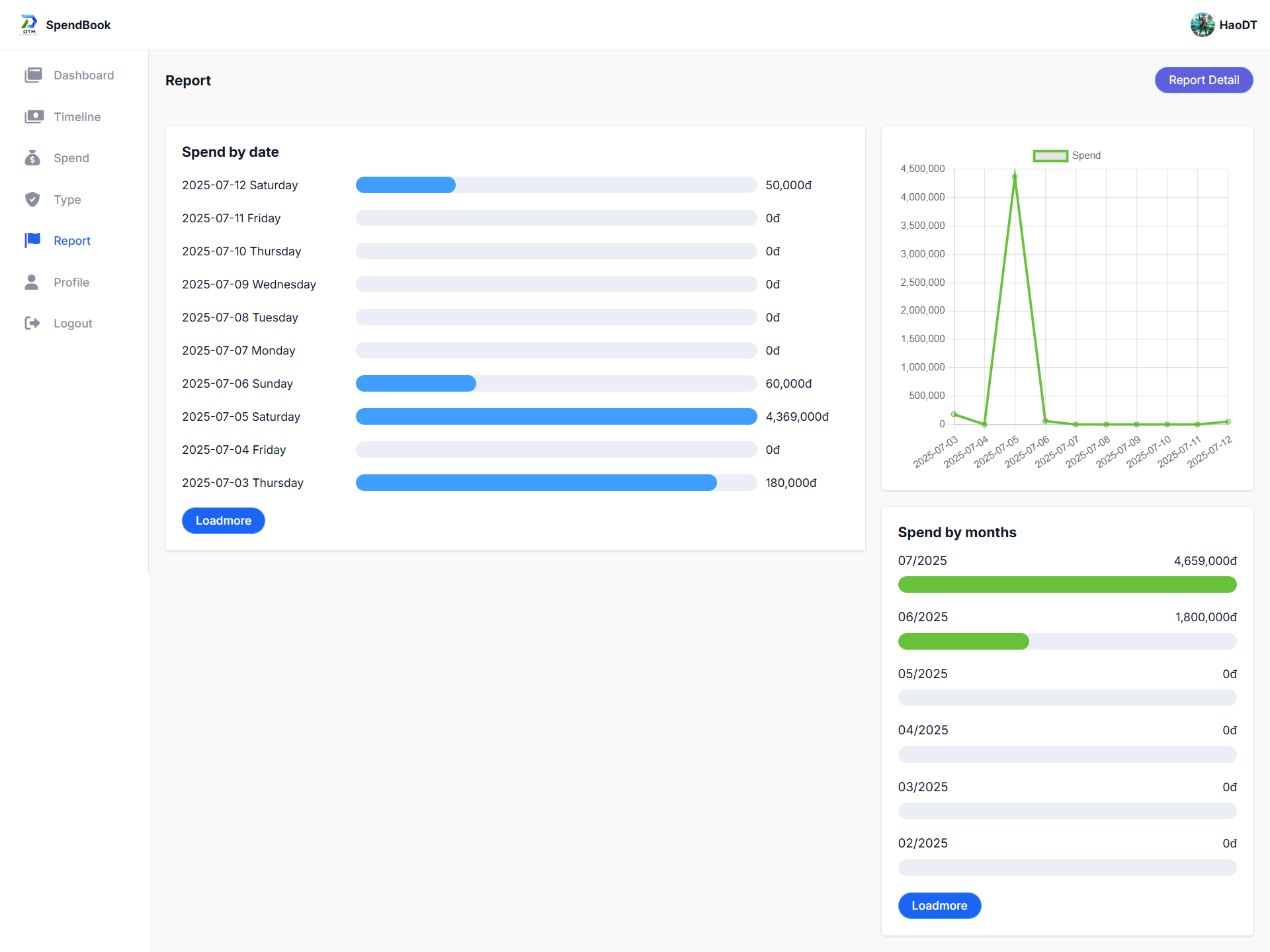Select the Dashboard icon in the sidebar
The height and width of the screenshot is (952, 1270).
[32, 75]
